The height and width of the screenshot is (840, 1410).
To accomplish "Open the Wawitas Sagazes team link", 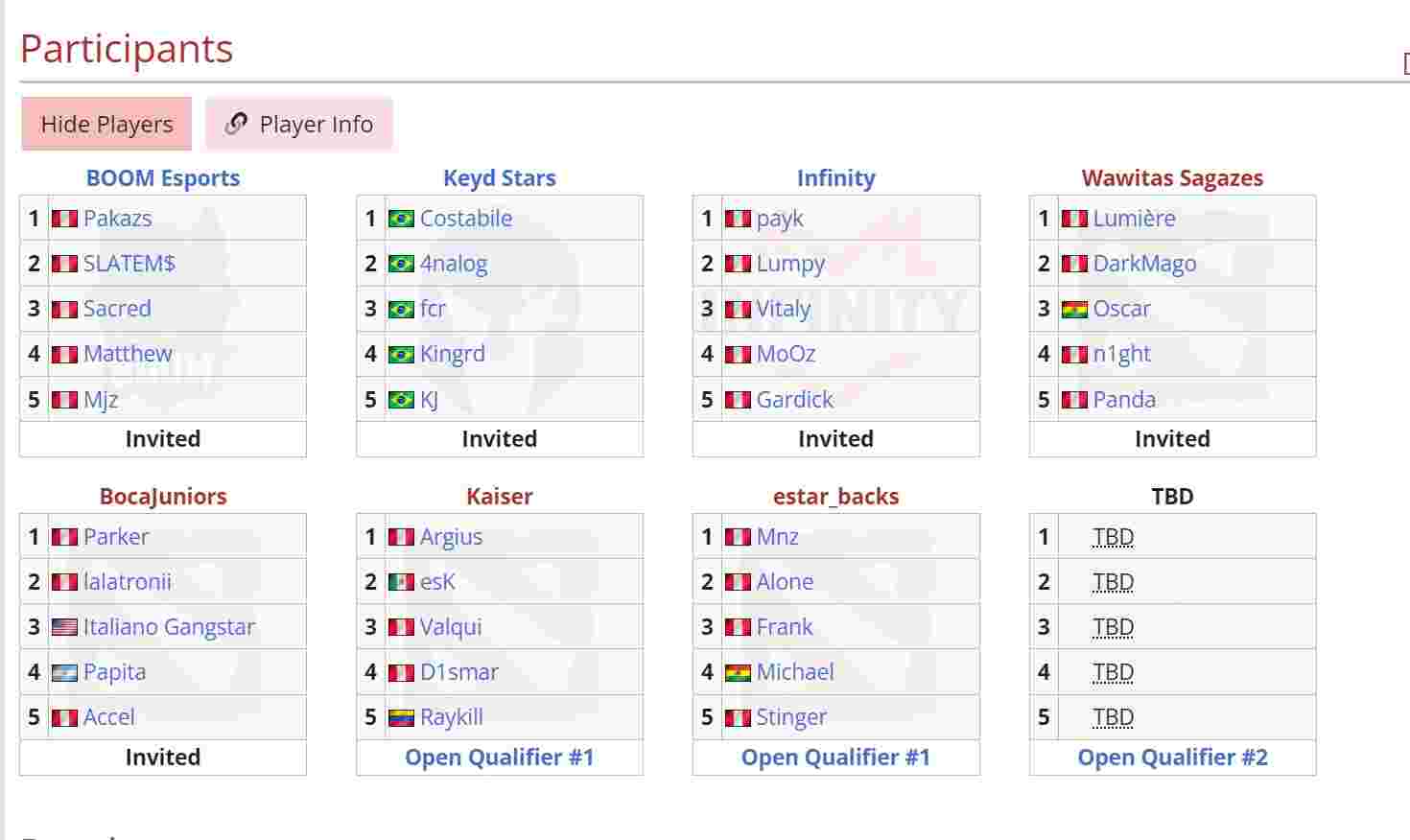I will (1172, 178).
